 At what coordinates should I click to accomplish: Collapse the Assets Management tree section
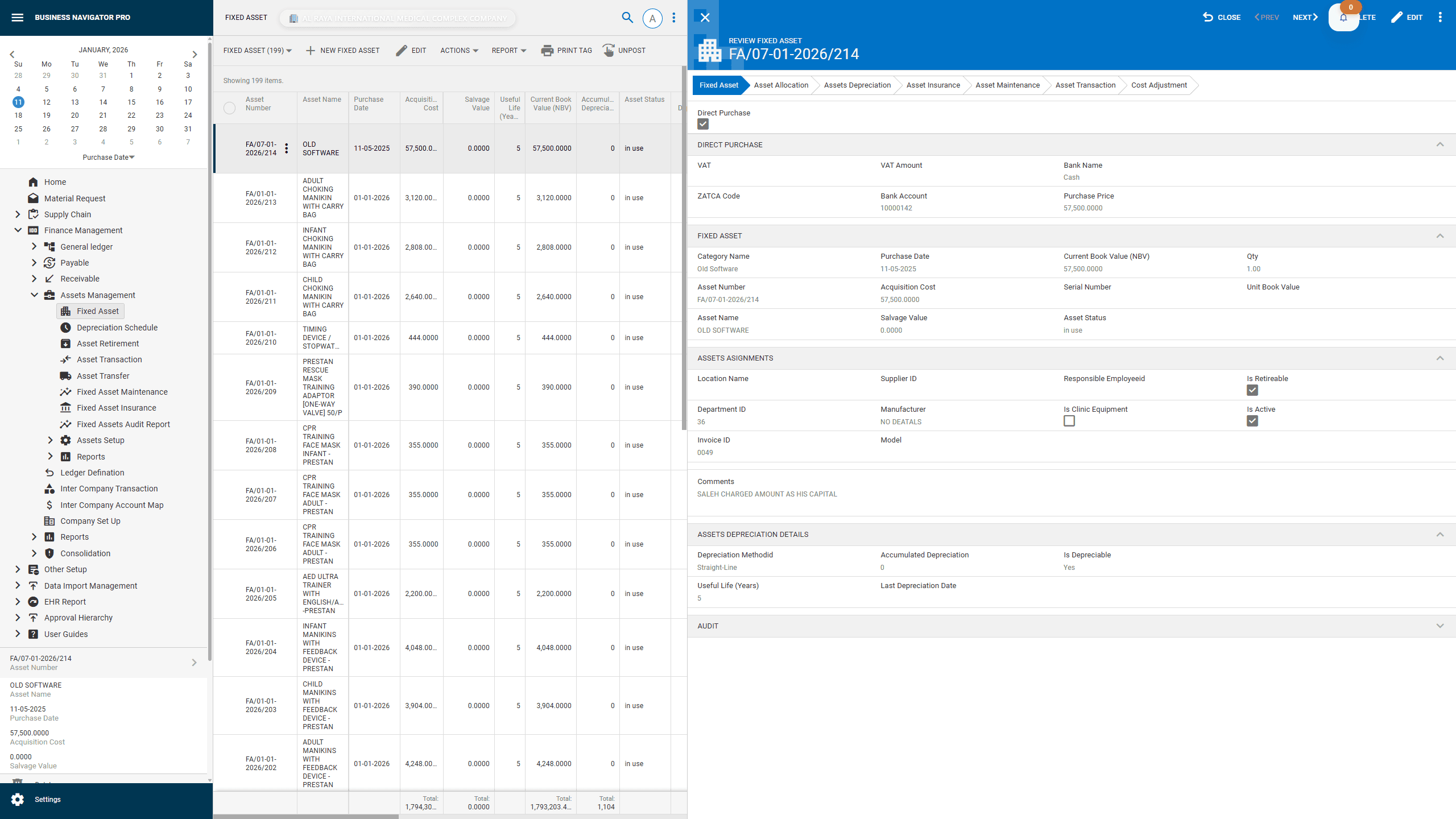pyautogui.click(x=34, y=295)
